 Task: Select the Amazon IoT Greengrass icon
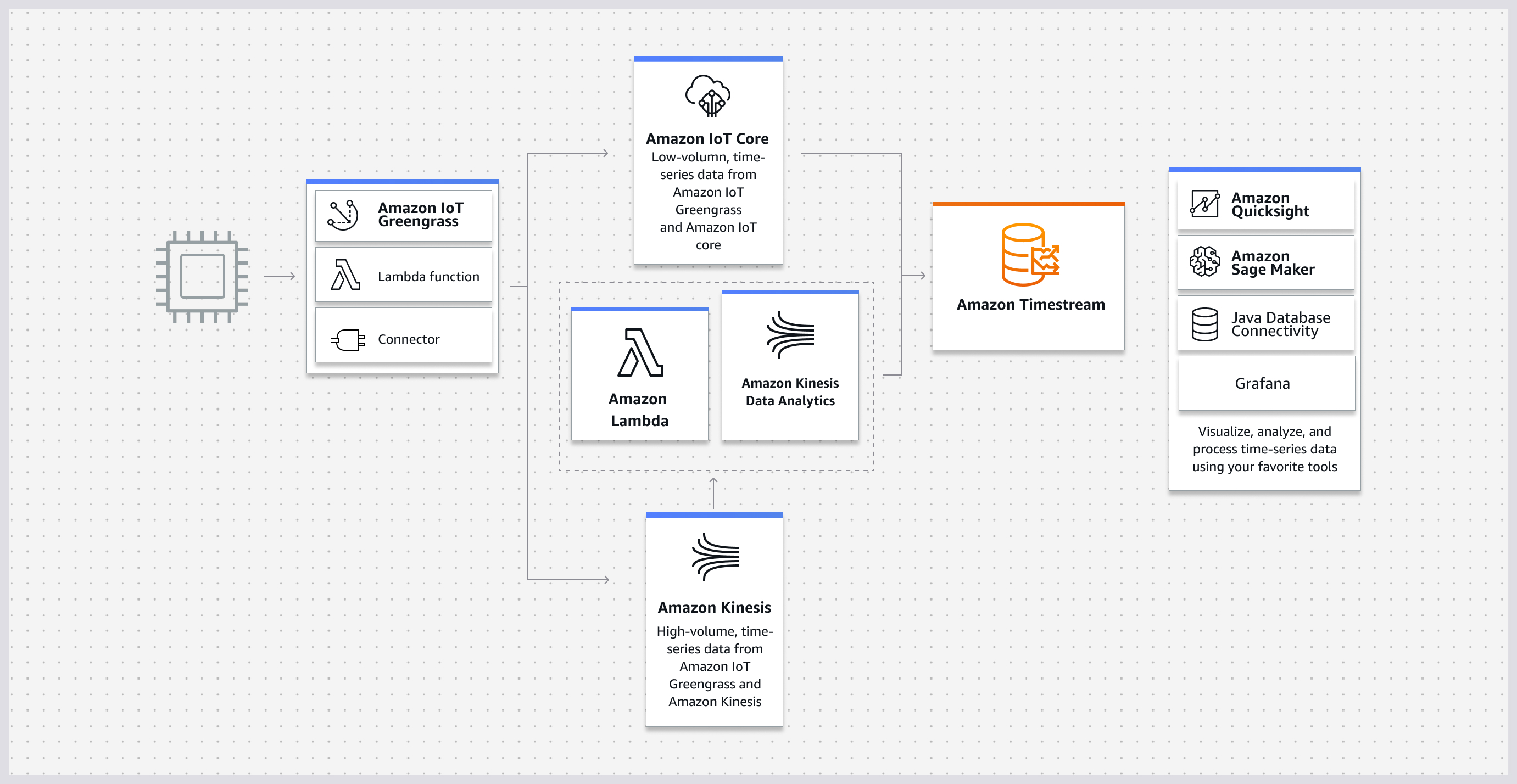343,215
